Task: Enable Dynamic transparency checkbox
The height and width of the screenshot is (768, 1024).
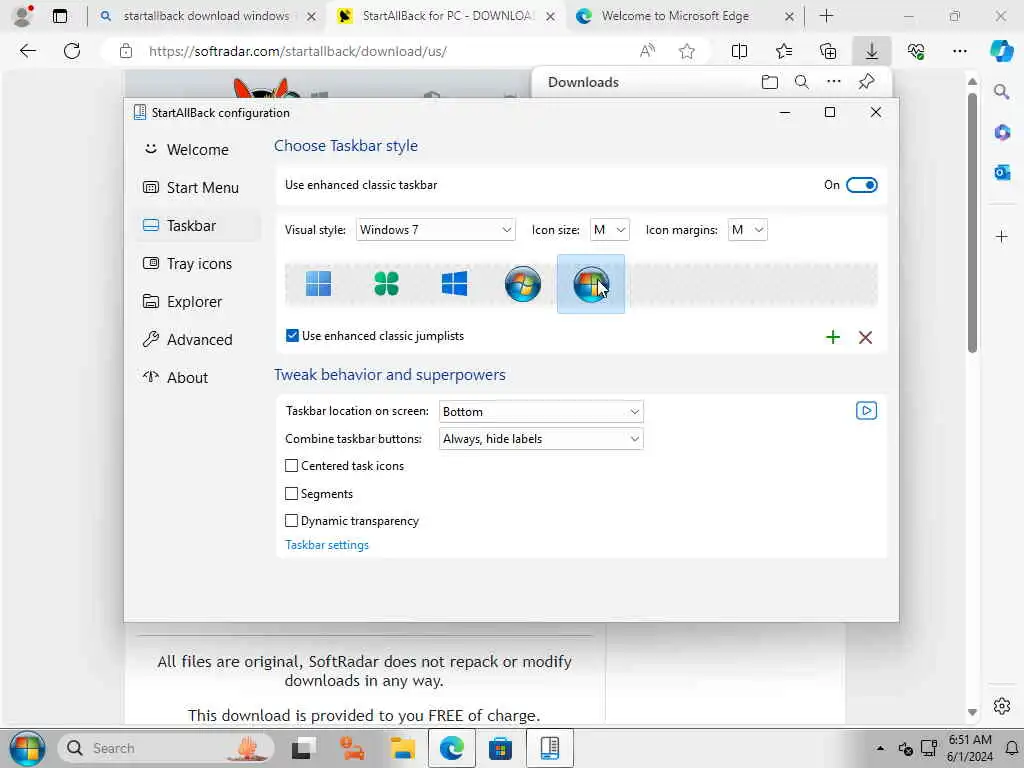Action: point(291,520)
